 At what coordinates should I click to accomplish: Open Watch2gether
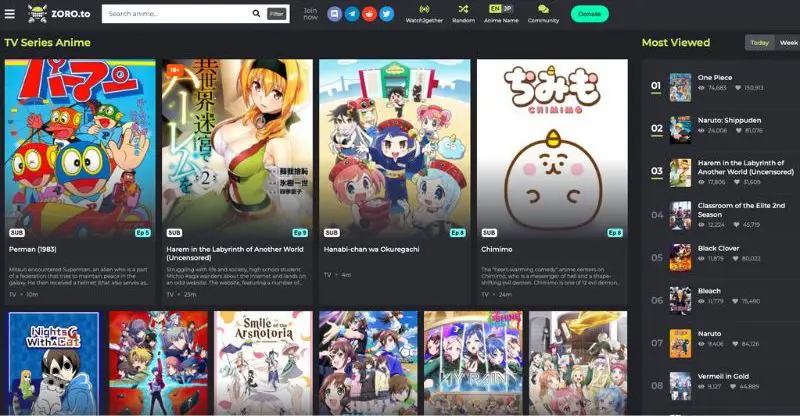[x=424, y=14]
